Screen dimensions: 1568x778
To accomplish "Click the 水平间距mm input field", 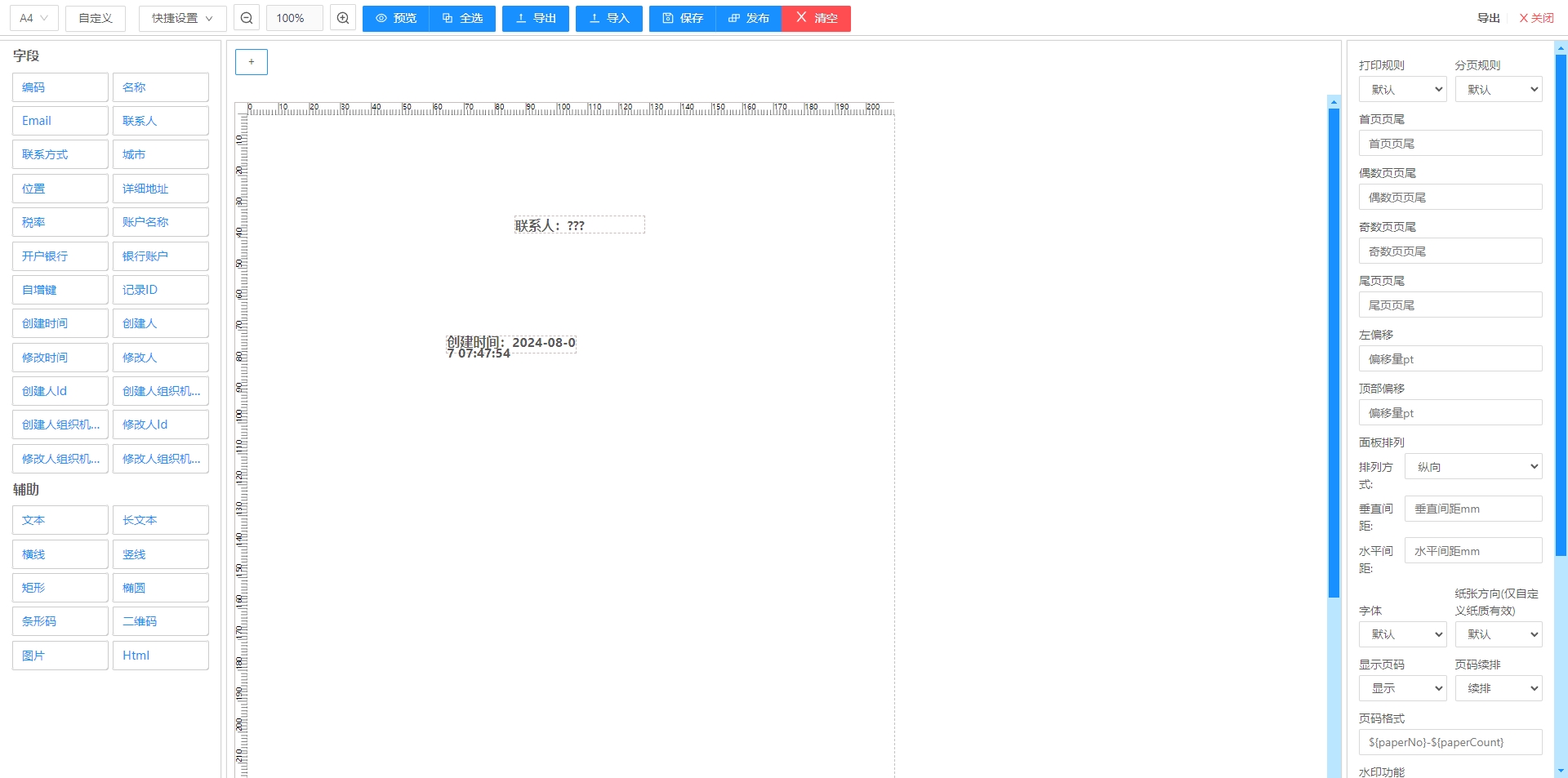I will (x=1473, y=551).
